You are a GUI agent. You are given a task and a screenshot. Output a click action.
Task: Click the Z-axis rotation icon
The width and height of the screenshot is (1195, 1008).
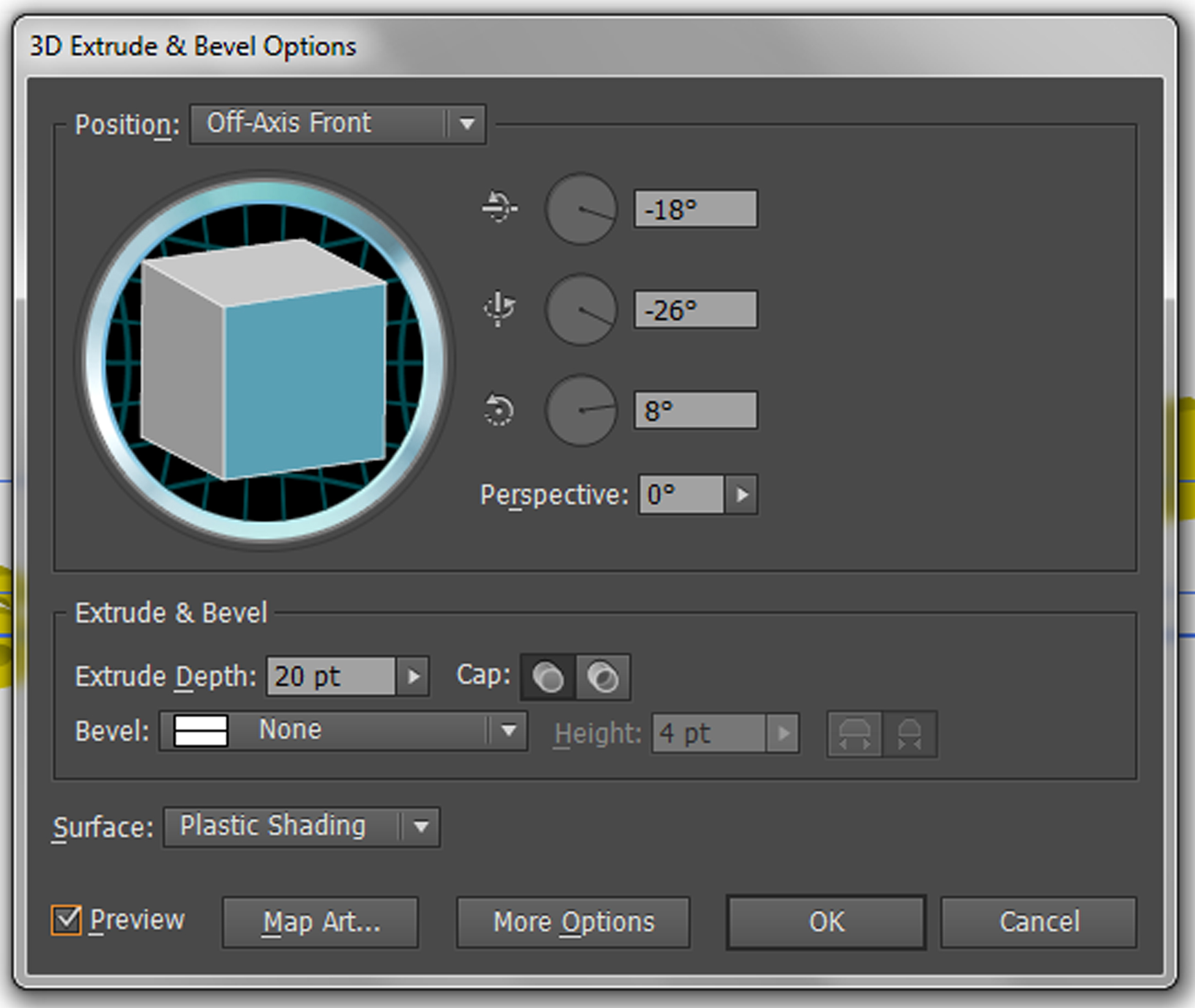(x=499, y=409)
